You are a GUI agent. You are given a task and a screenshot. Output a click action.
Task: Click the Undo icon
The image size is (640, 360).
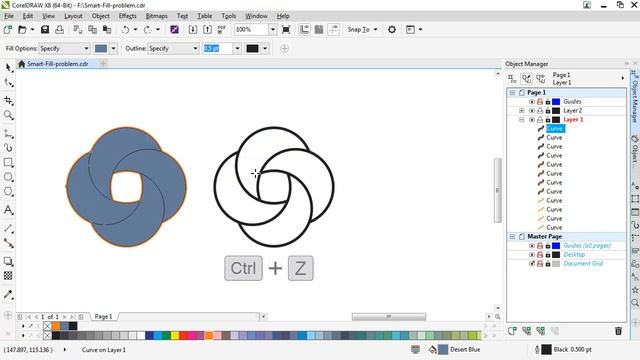(x=125, y=29)
